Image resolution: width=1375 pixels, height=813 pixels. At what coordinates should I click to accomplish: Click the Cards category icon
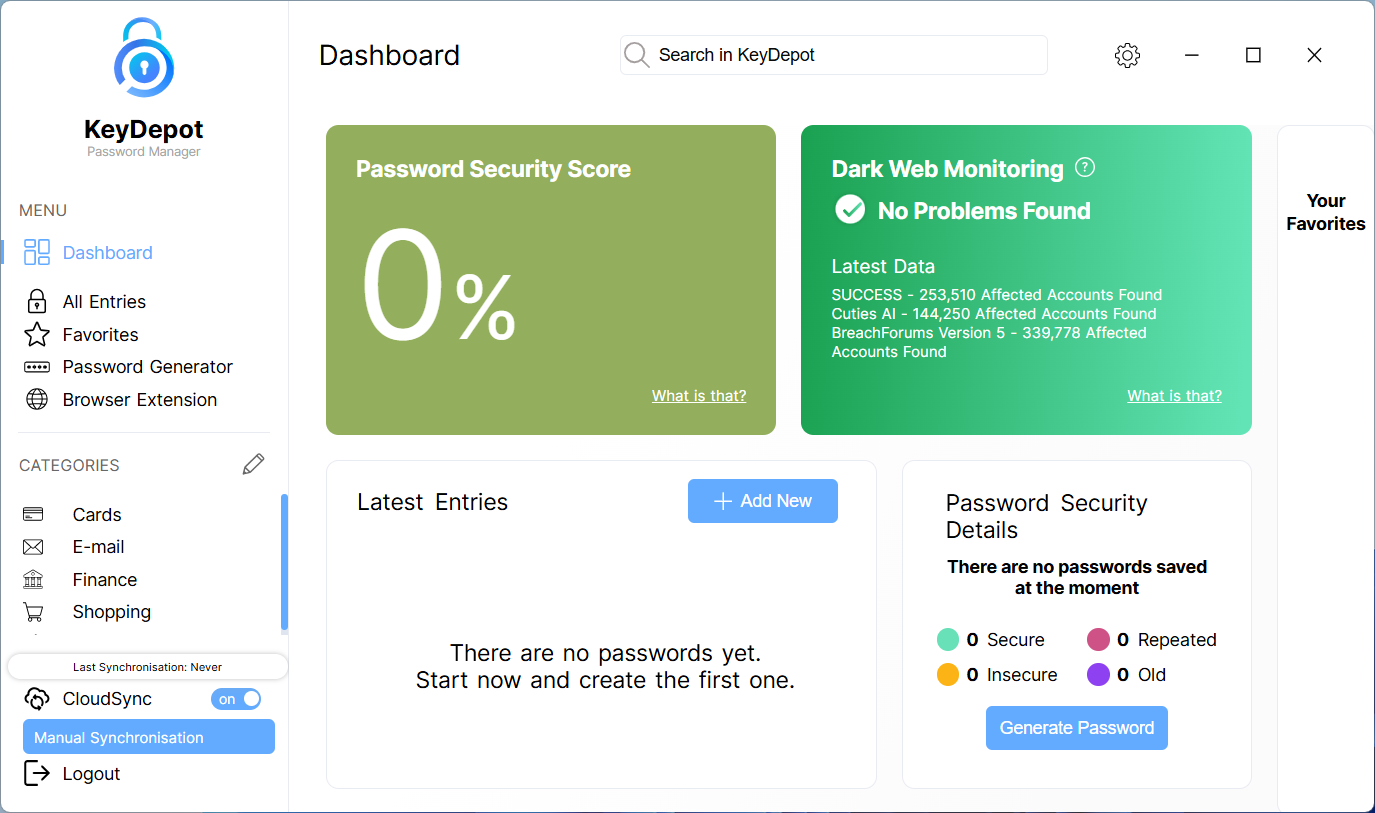[x=33, y=515]
